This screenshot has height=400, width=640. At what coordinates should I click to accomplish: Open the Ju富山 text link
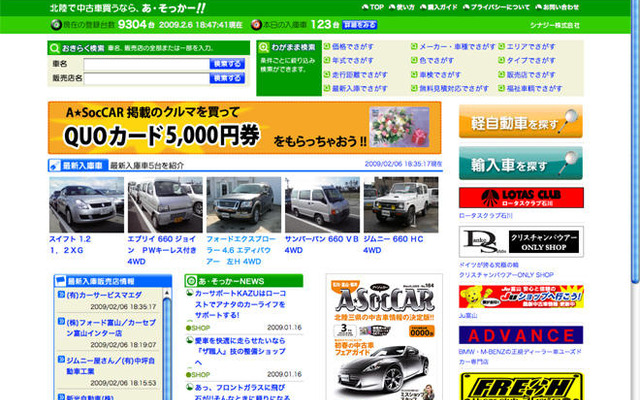468,316
